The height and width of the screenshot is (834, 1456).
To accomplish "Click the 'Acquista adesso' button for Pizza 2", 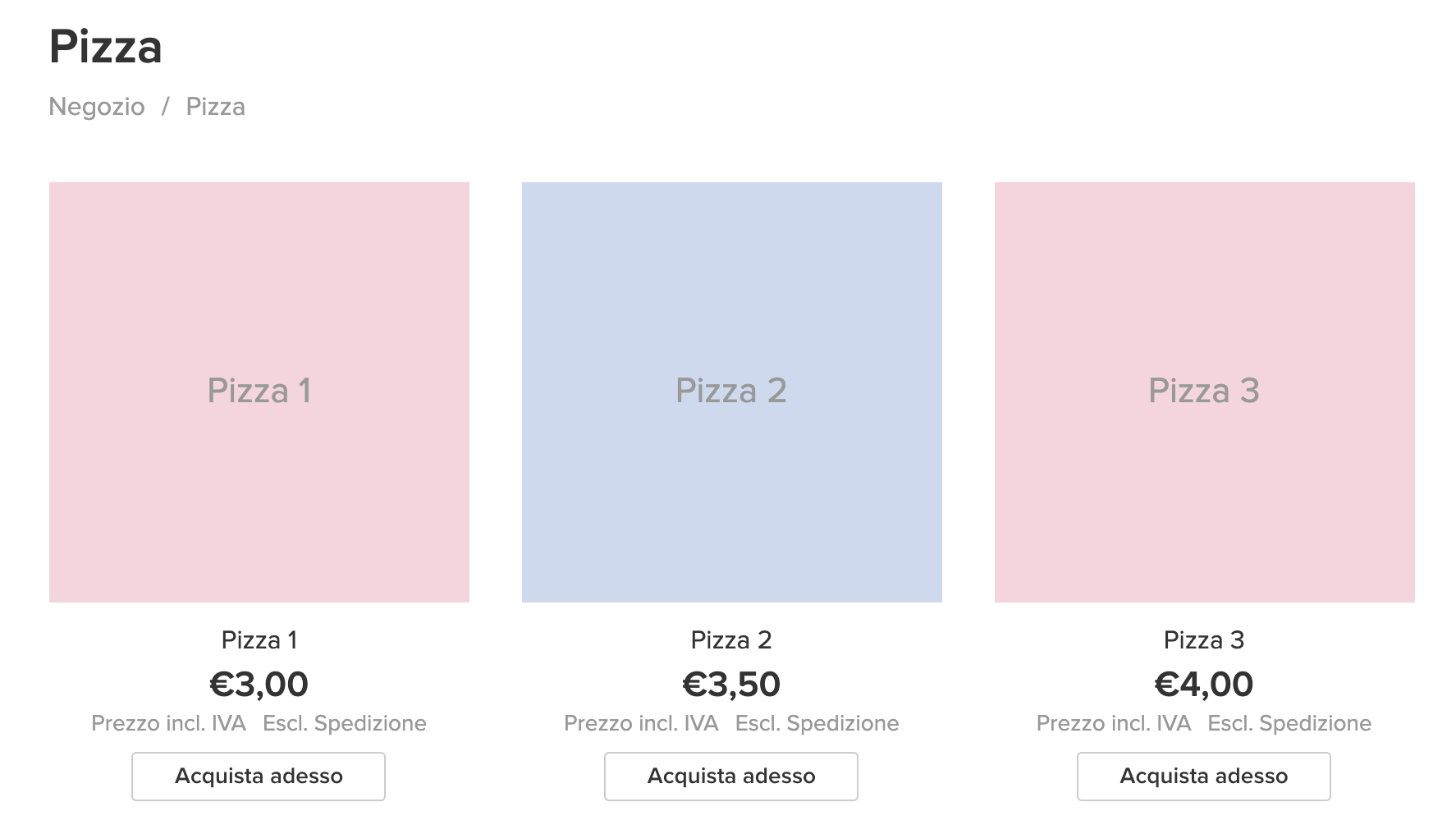I will point(730,776).
